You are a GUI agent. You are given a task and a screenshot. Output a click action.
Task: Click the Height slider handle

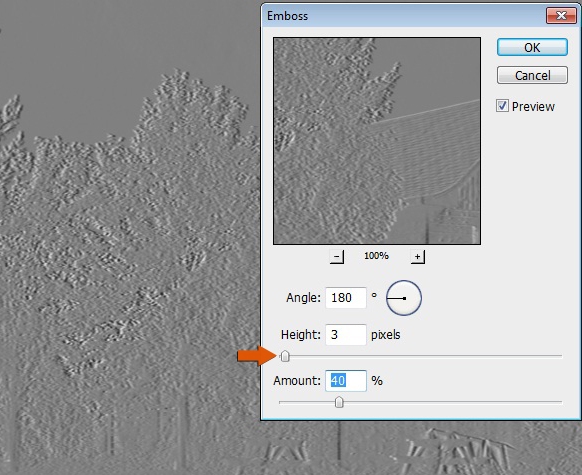point(285,356)
